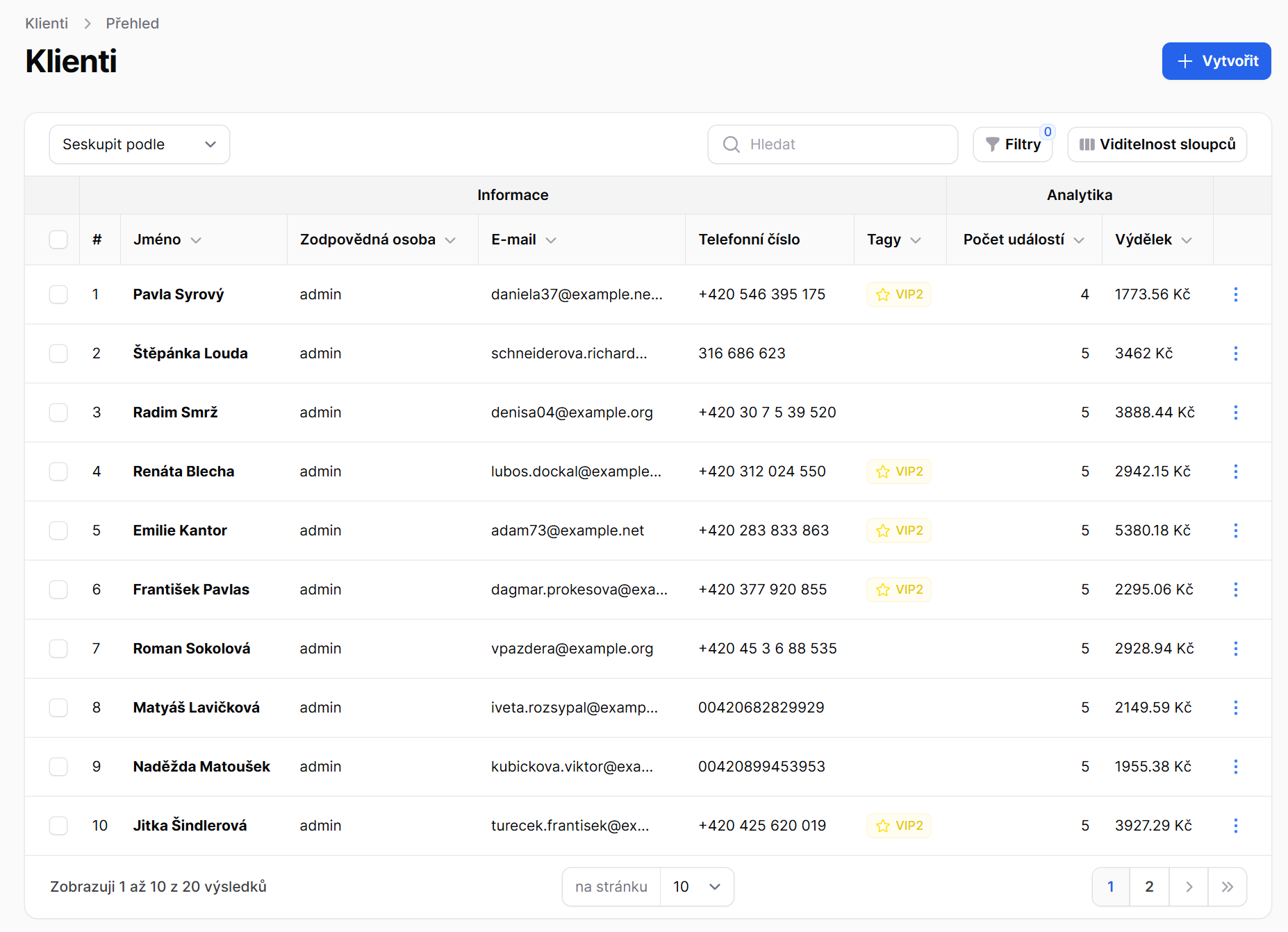
Task: Open row actions menu for František Pavlas
Action: 1235,590
